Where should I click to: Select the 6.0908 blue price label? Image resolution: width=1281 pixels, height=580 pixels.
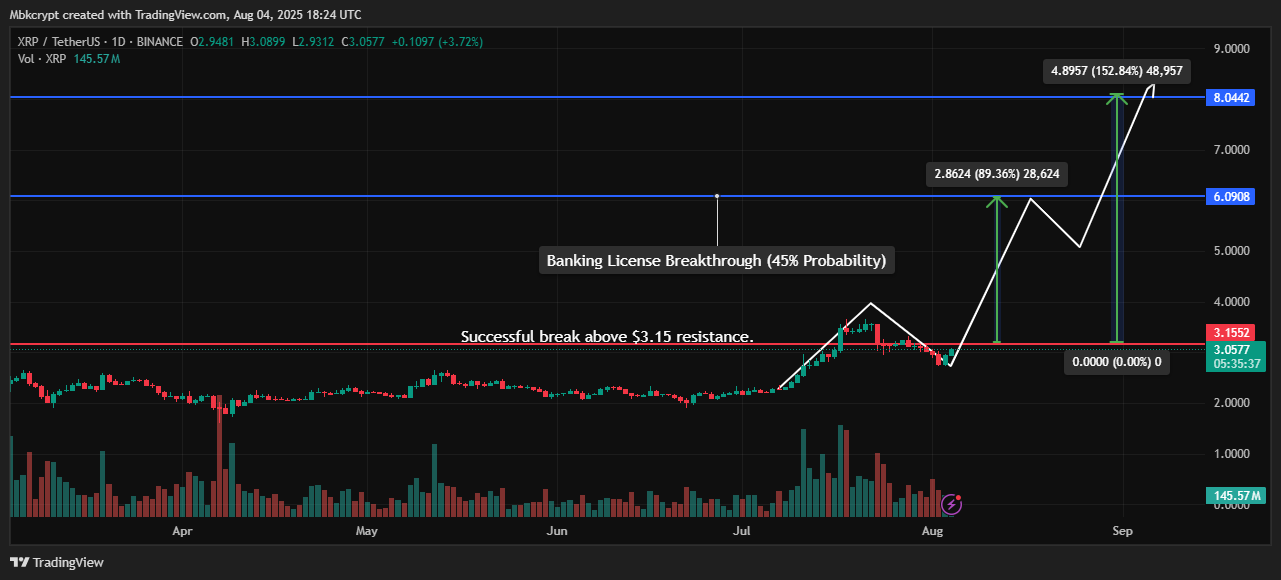coord(1234,197)
